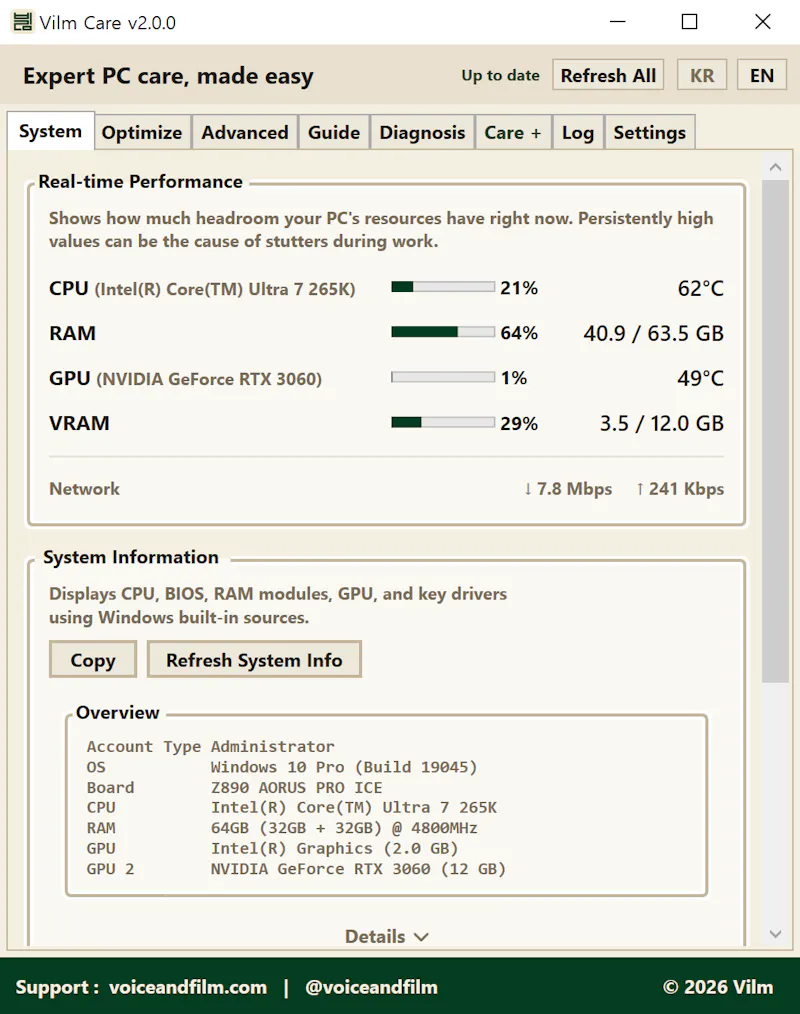800x1014 pixels.
Task: Click the RAM 64% usage value
Action: tap(519, 333)
